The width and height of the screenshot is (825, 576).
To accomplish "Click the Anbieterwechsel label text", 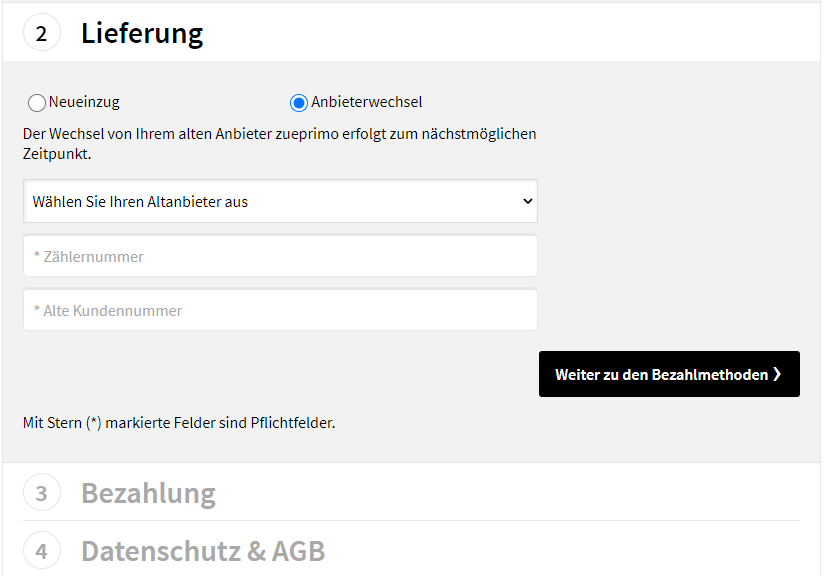I will click(366, 102).
